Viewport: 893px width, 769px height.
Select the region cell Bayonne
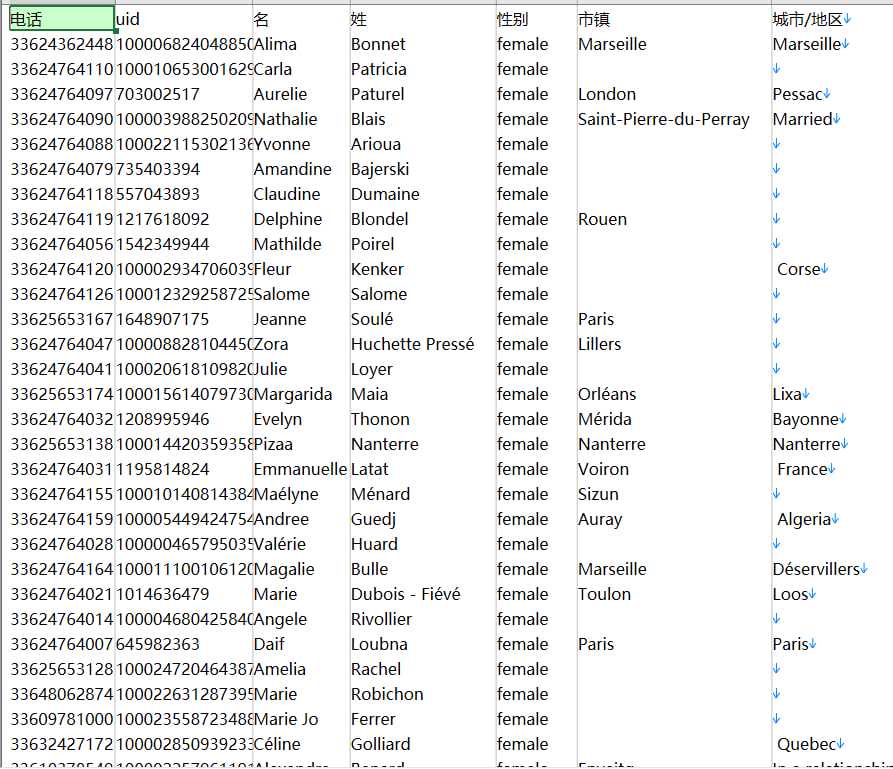coord(831,419)
